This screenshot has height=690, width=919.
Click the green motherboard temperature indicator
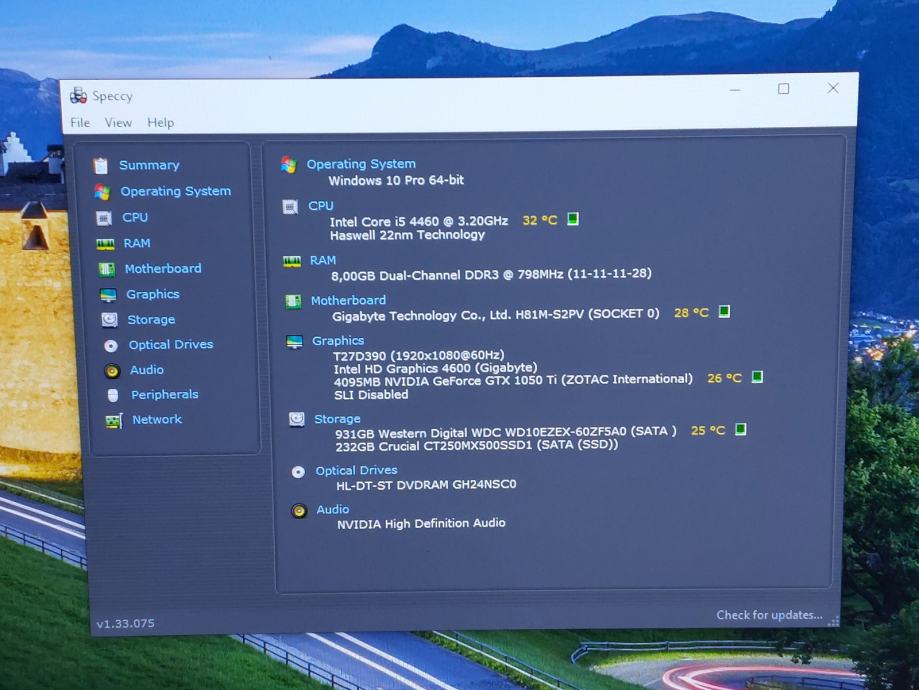724,311
